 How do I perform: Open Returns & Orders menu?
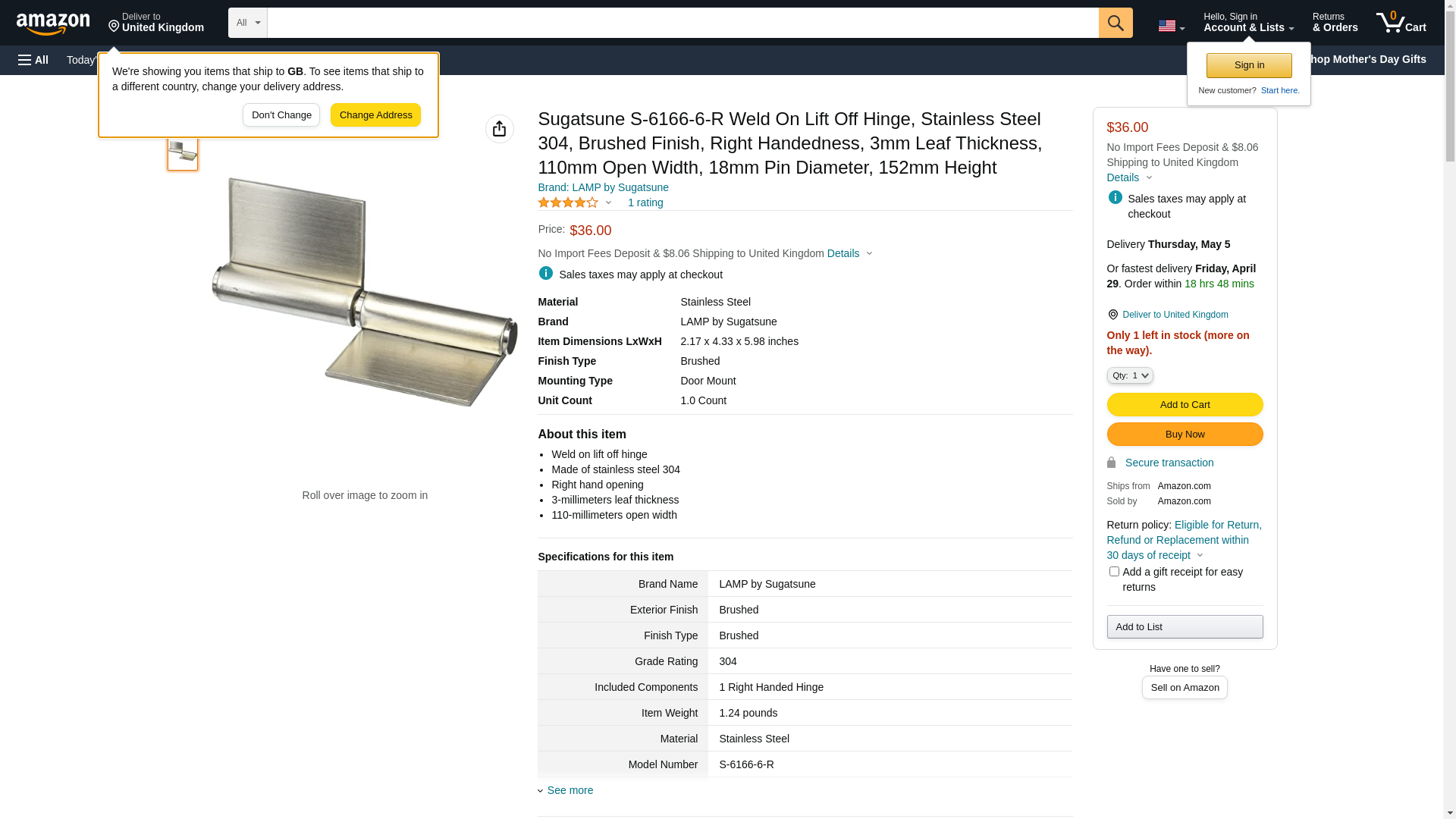pos(1335,23)
